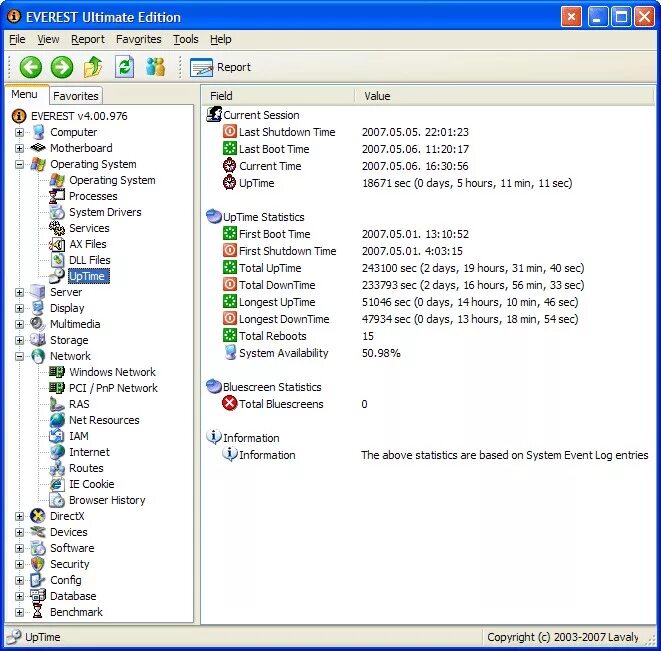
Task: Collapse the Operating System tree node
Action: coord(19,164)
